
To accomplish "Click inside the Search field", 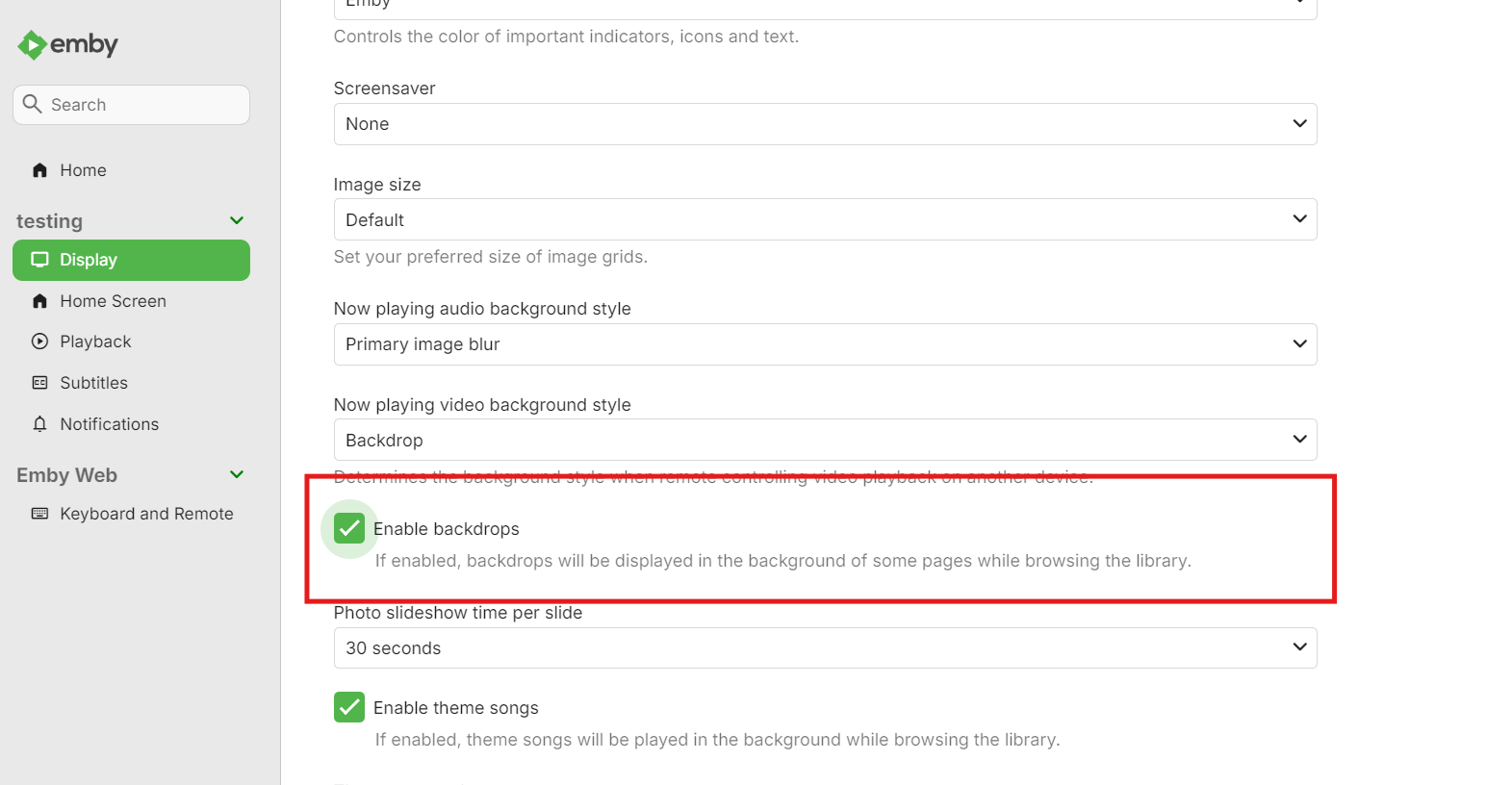I will [130, 104].
